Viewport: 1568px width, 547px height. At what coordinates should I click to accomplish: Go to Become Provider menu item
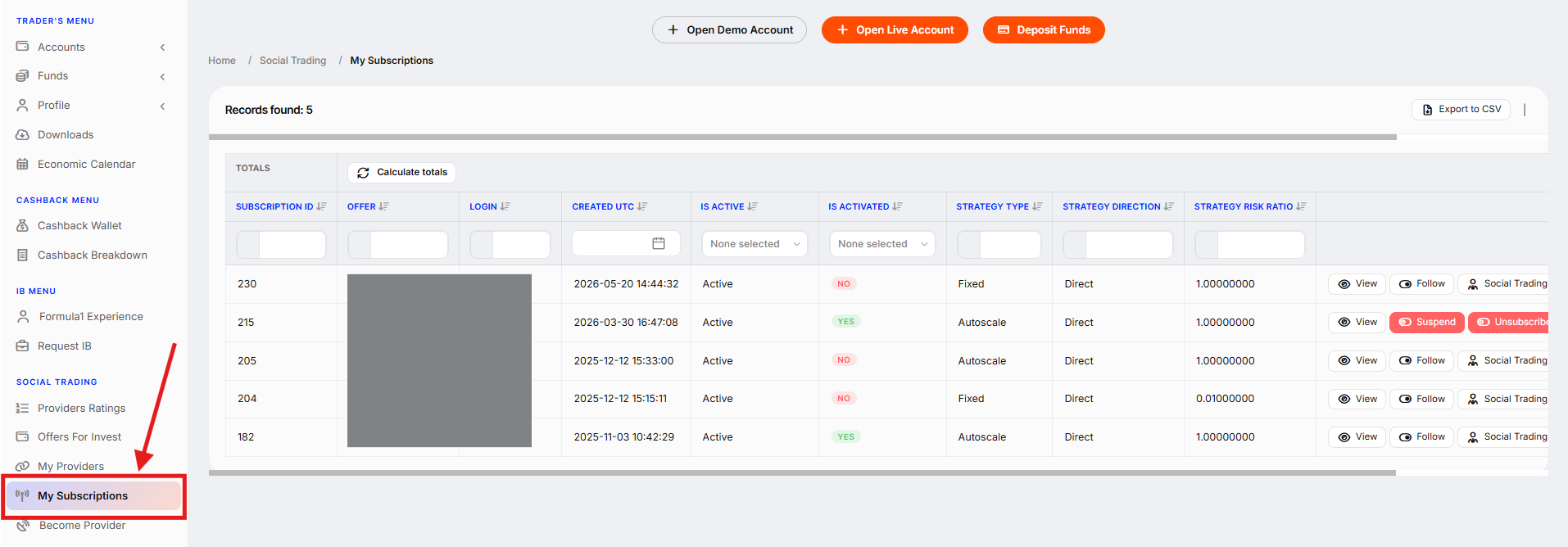click(x=83, y=526)
